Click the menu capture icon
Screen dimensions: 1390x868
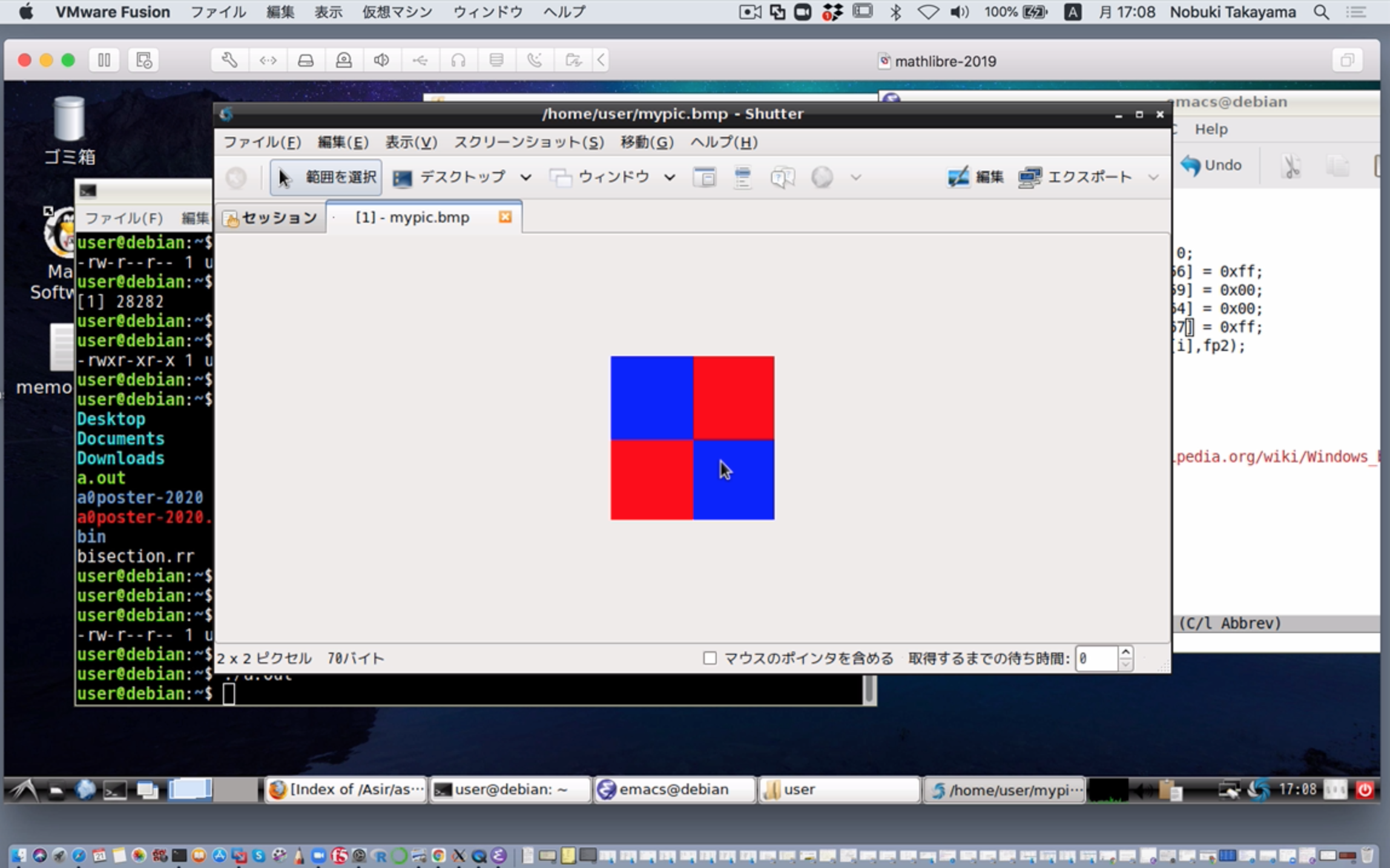[x=742, y=177]
